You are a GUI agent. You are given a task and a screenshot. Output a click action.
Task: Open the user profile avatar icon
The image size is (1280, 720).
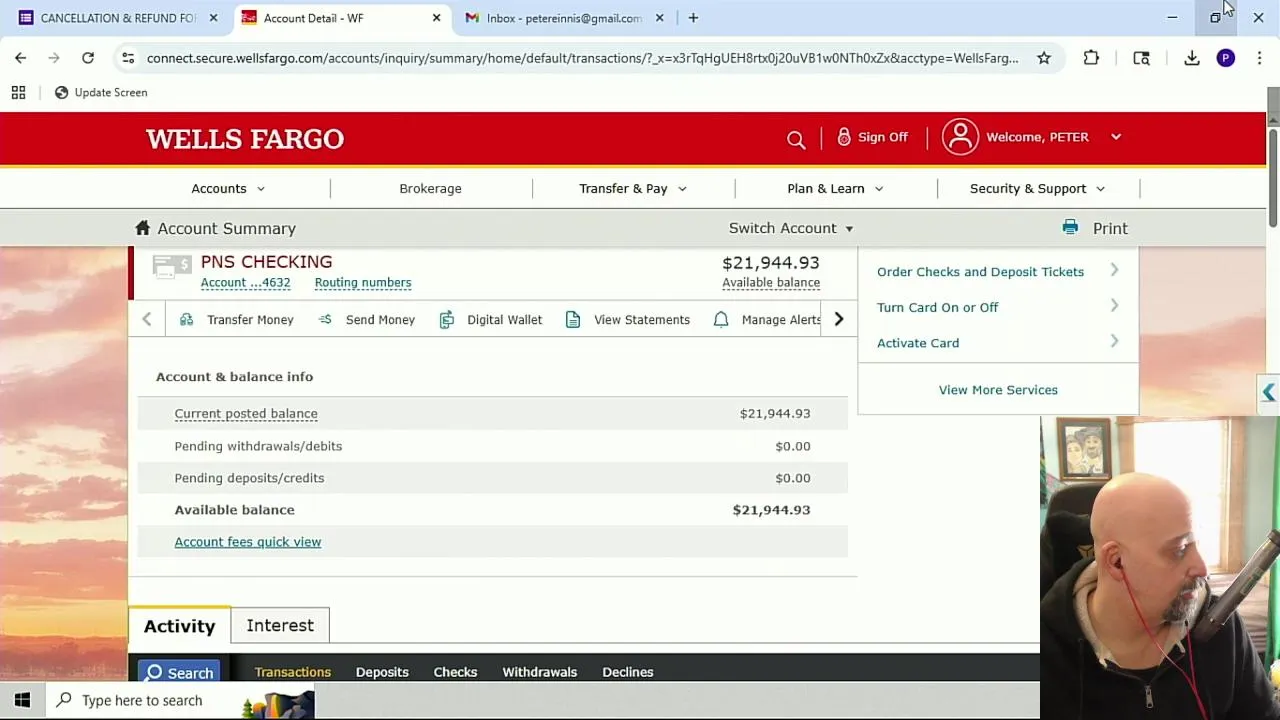(x=960, y=137)
